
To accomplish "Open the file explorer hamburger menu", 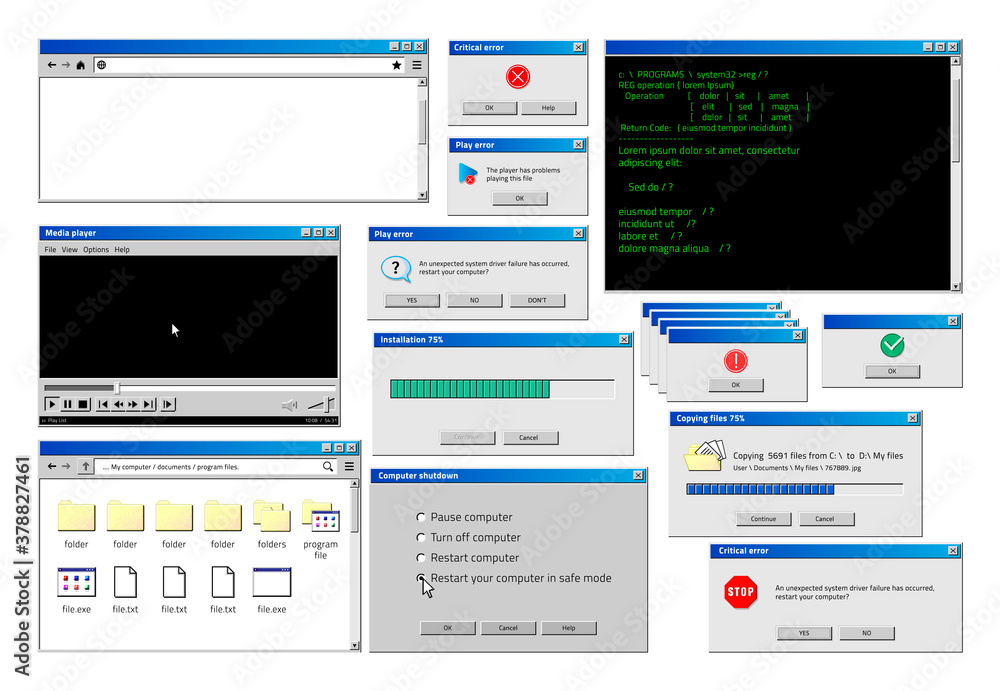I will click(349, 466).
